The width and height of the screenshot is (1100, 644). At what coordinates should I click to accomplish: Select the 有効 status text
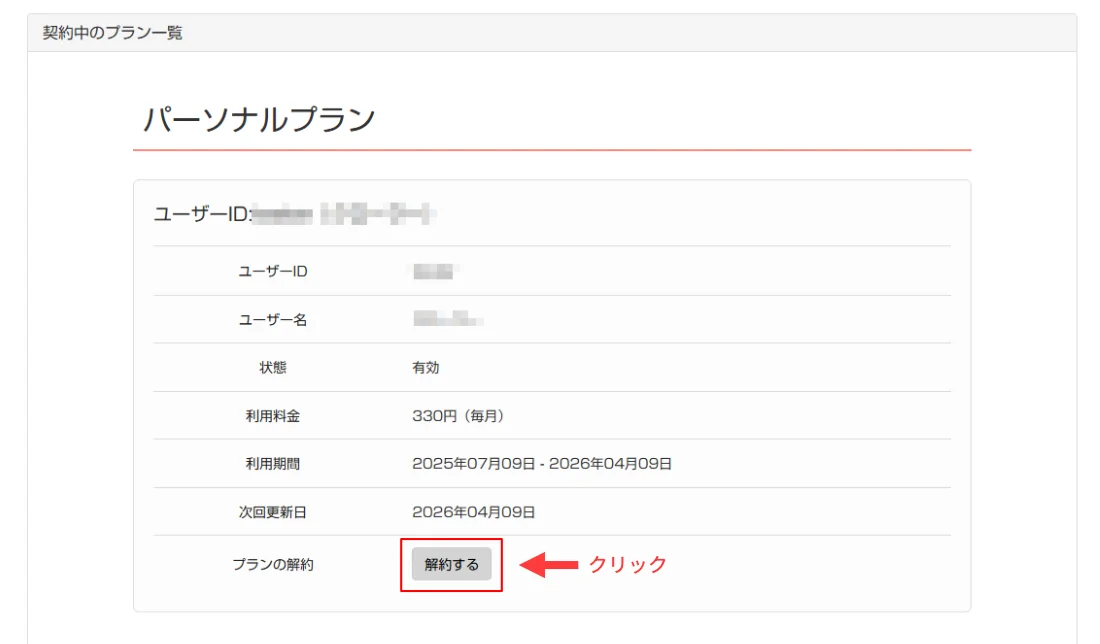(425, 367)
